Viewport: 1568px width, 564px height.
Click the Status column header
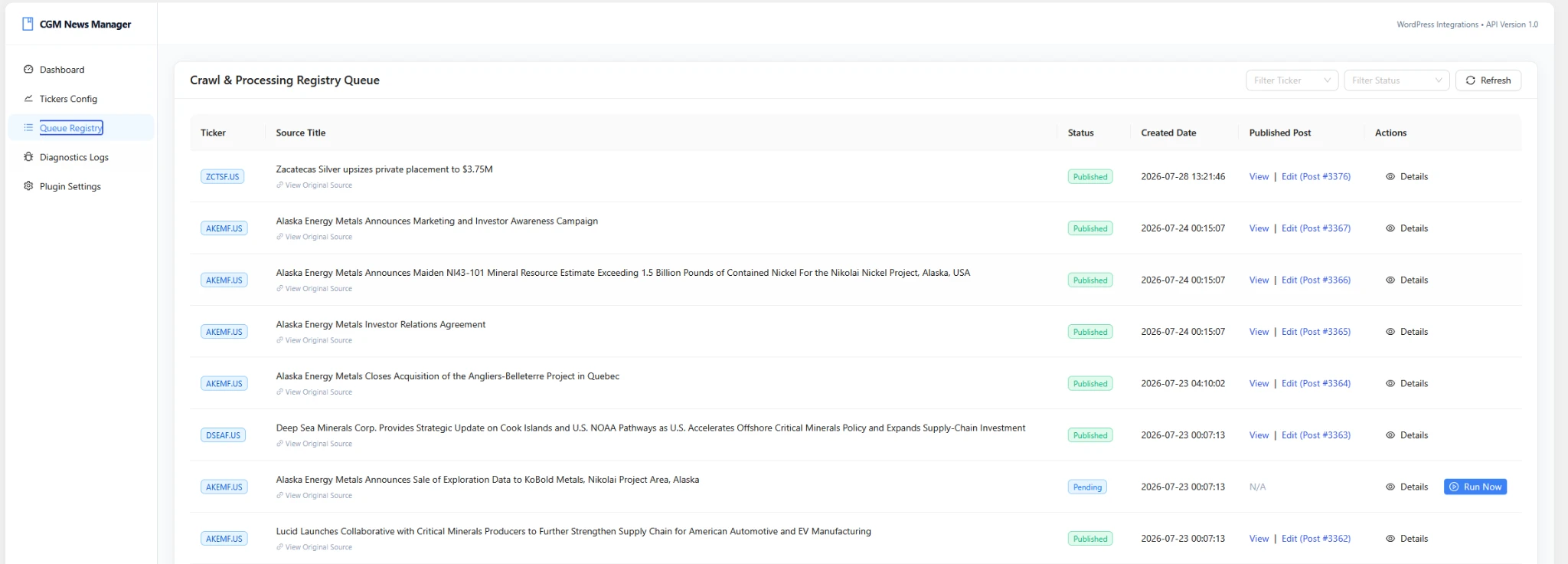click(x=1080, y=133)
